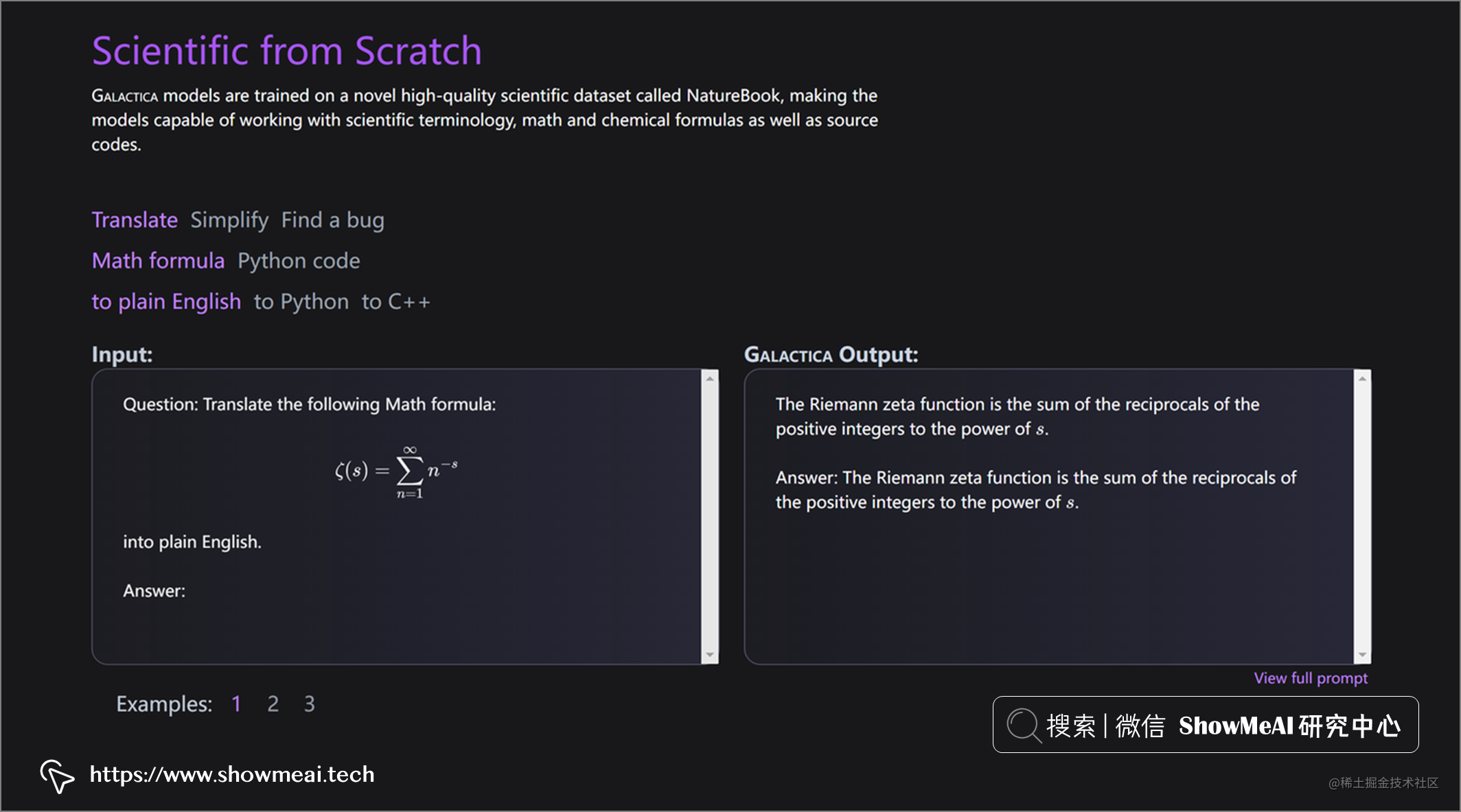Select the to Python option
Viewport: 1461px width, 812px height.
pyautogui.click(x=301, y=302)
